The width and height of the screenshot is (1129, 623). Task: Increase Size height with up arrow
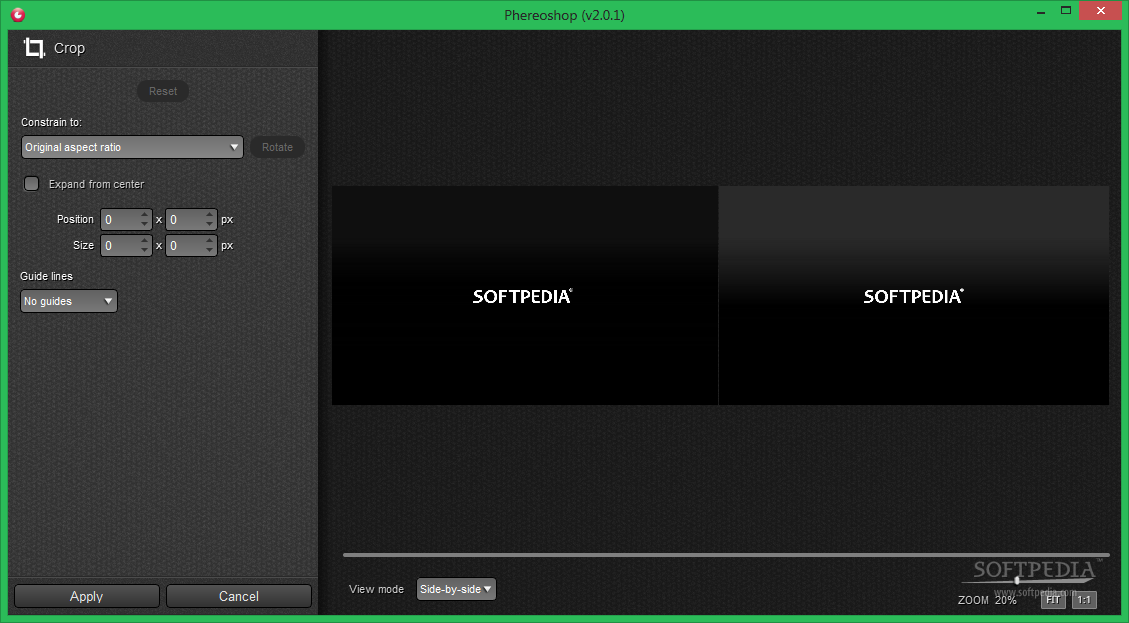(210, 241)
